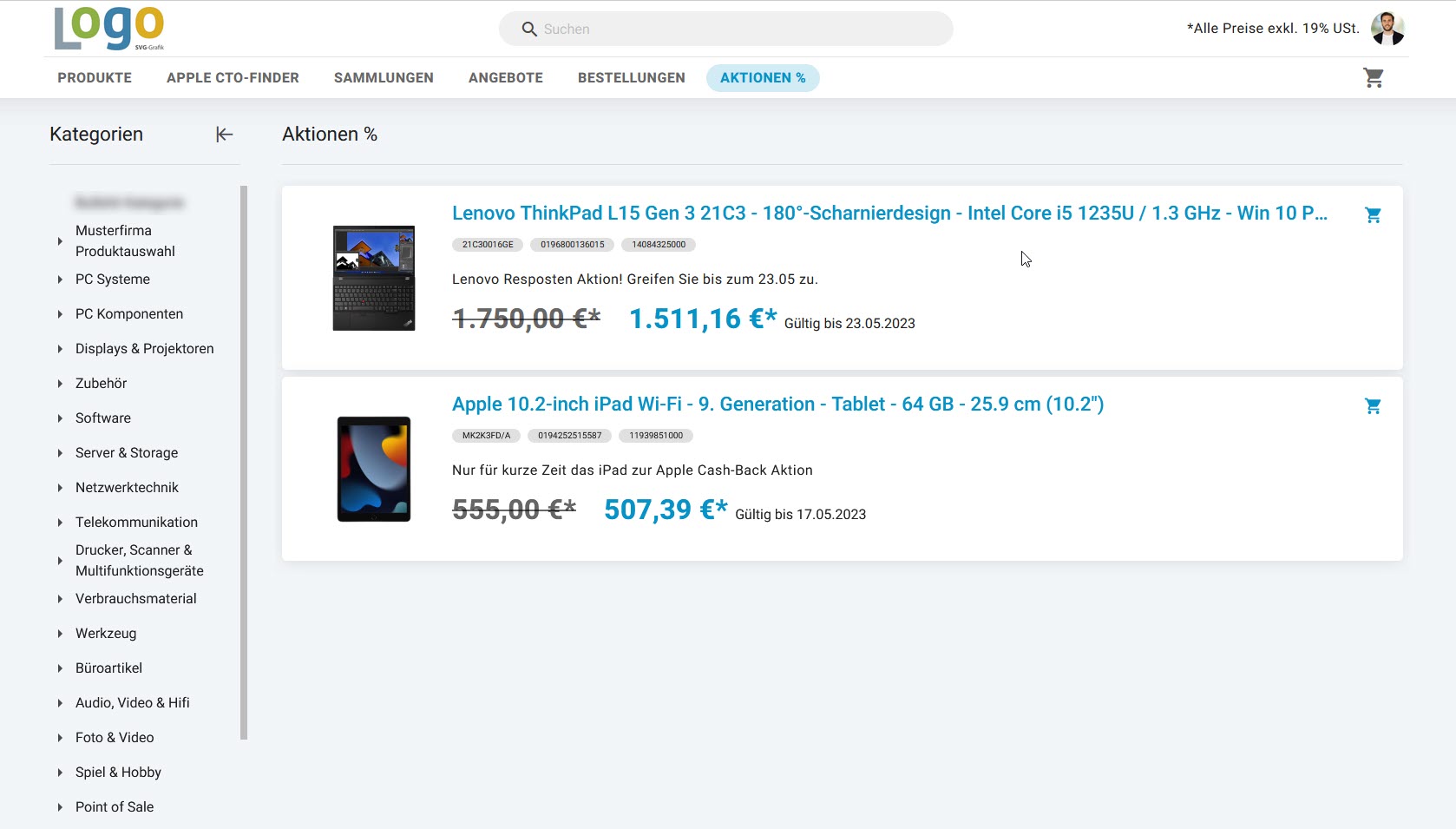Open Apple 10.2-inch iPad Wi-Fi title link
This screenshot has width=1456, height=829.
pyautogui.click(x=777, y=405)
